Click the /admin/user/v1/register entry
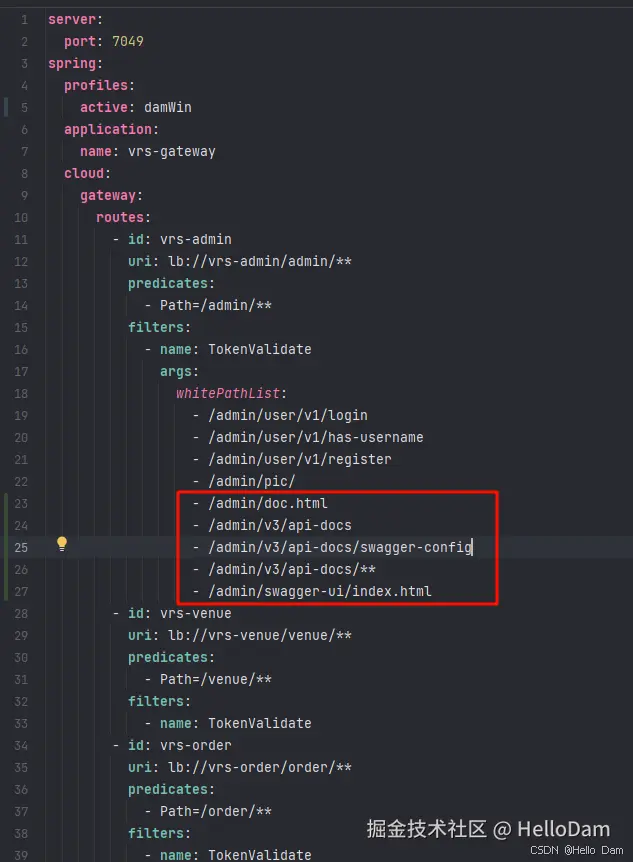This screenshot has width=633, height=862. click(x=300, y=459)
